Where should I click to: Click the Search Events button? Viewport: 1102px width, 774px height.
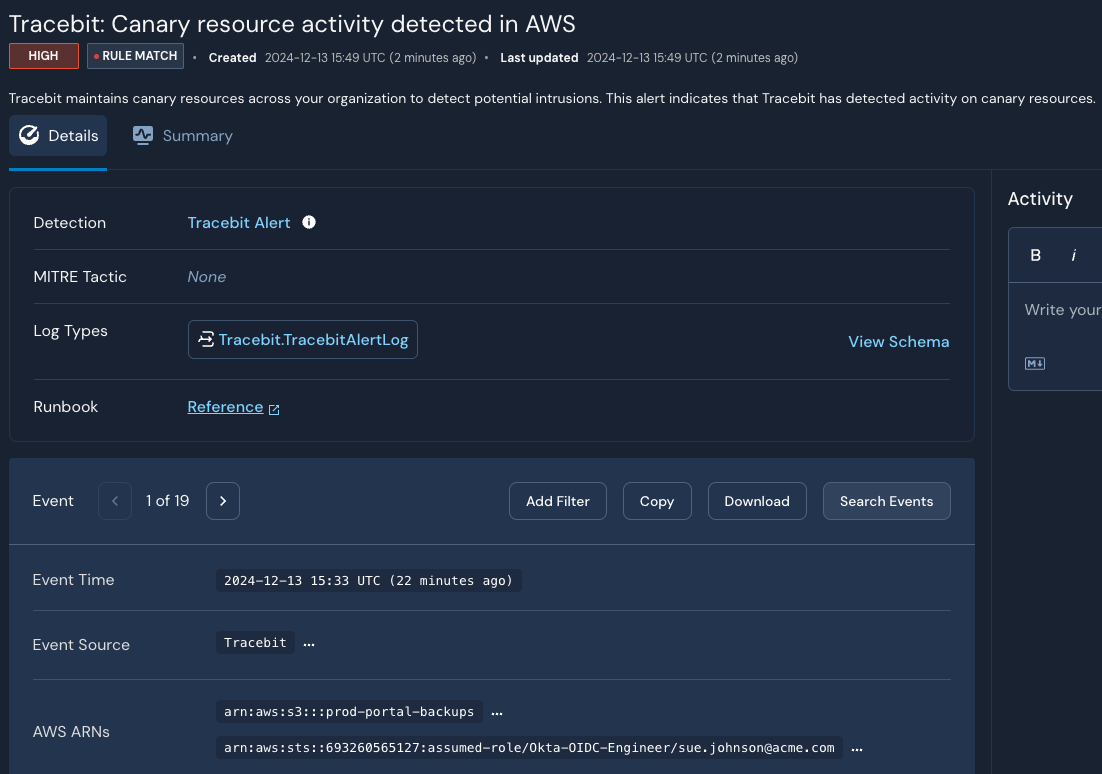pyautogui.click(x=886, y=501)
